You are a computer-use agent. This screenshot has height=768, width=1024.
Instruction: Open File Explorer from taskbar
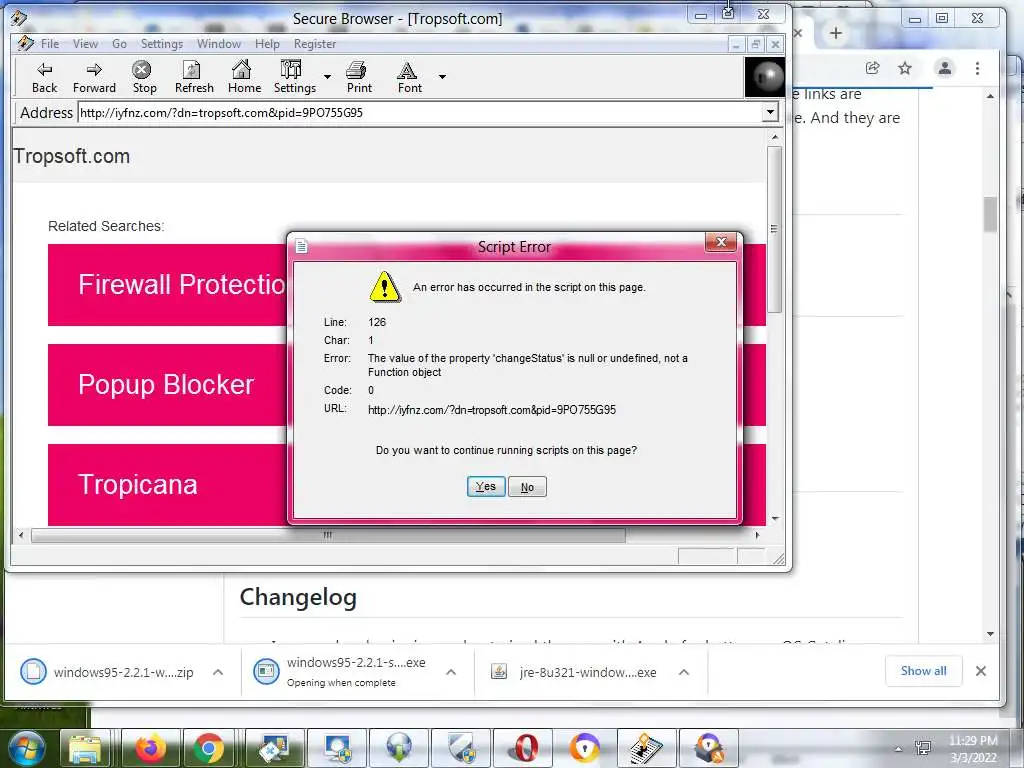coord(86,748)
